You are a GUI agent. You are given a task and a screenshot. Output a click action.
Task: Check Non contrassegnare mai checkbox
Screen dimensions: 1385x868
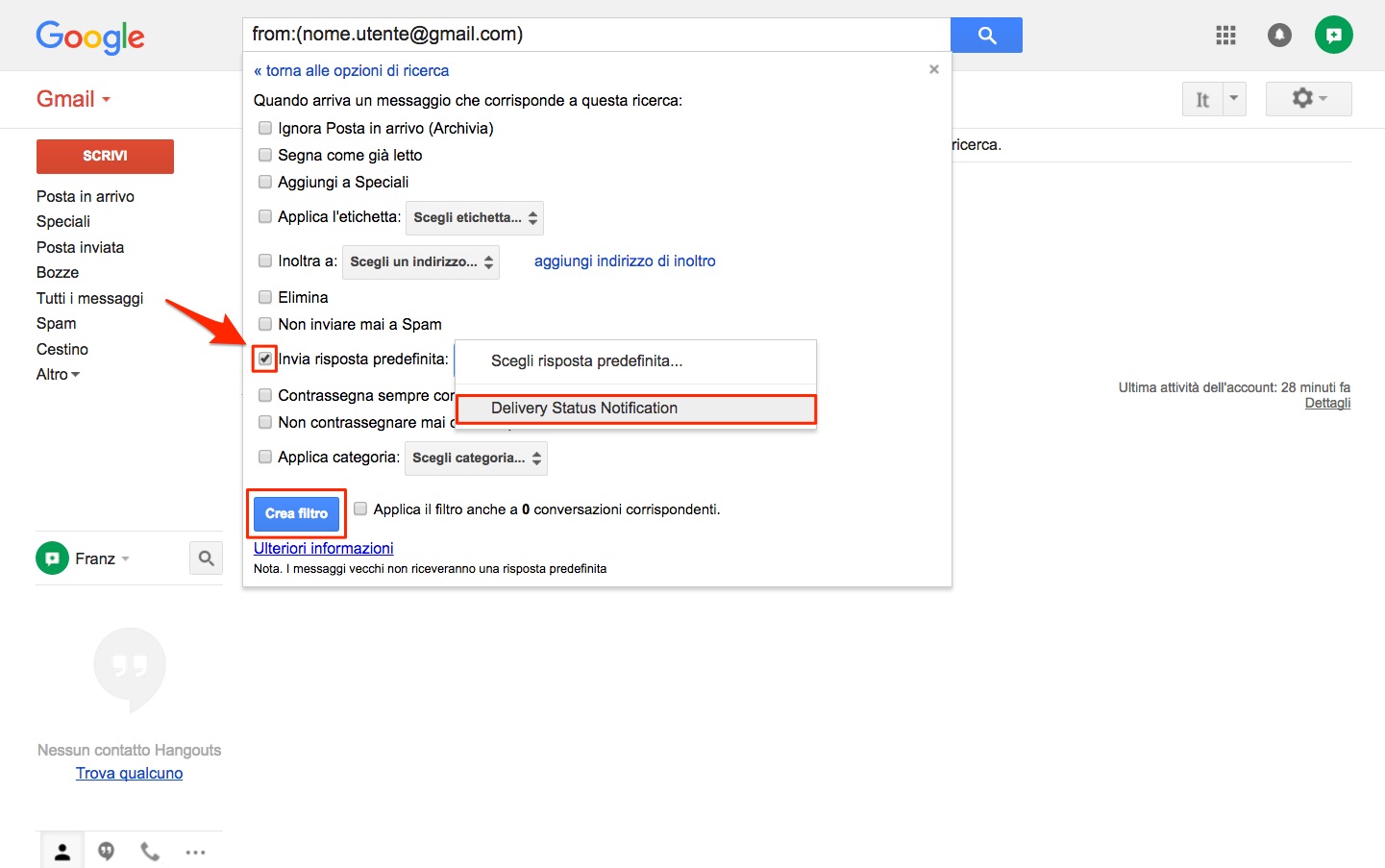265,422
